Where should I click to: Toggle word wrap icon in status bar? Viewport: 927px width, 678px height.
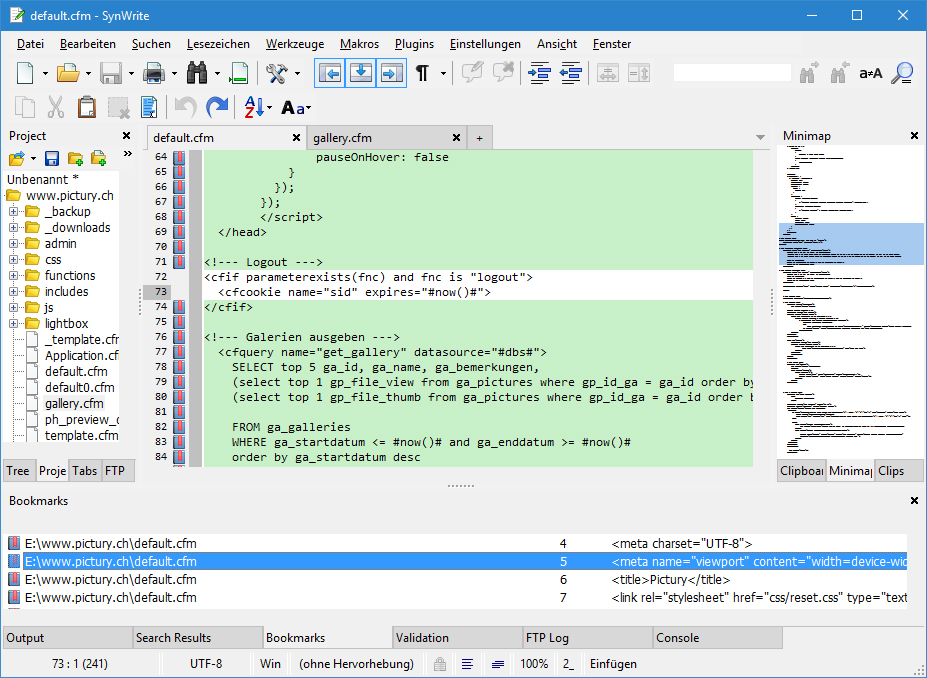coord(467,664)
